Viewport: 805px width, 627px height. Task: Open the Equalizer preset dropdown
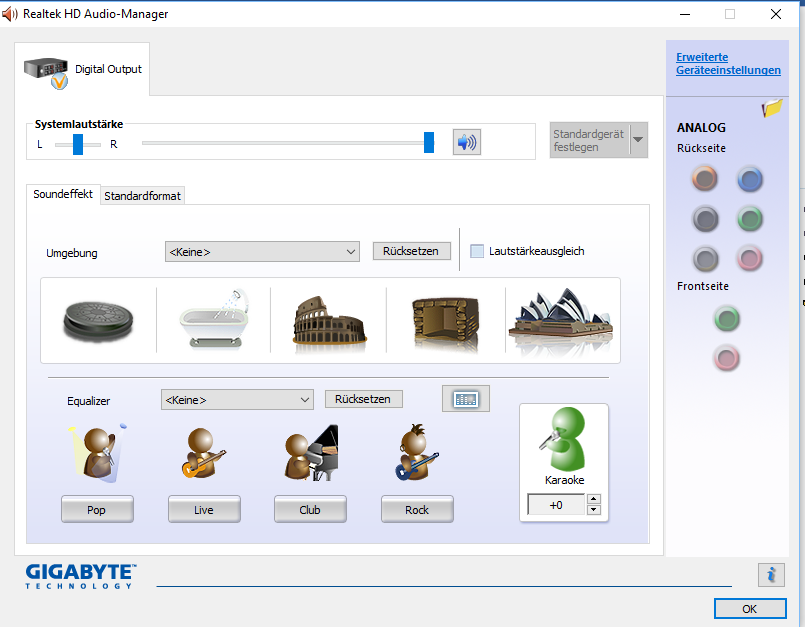click(x=237, y=400)
